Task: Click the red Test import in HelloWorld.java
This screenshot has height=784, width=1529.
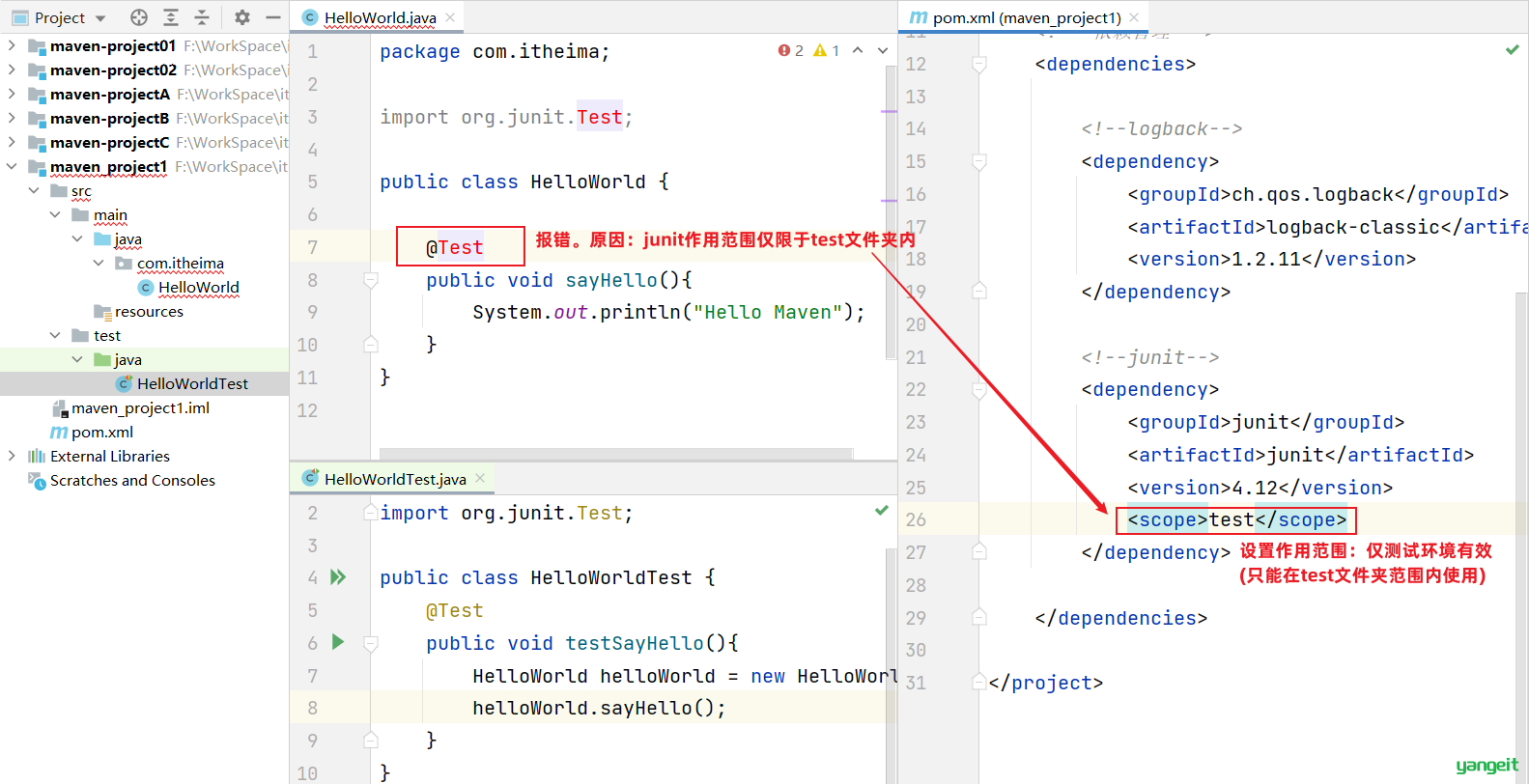Action: [x=600, y=117]
